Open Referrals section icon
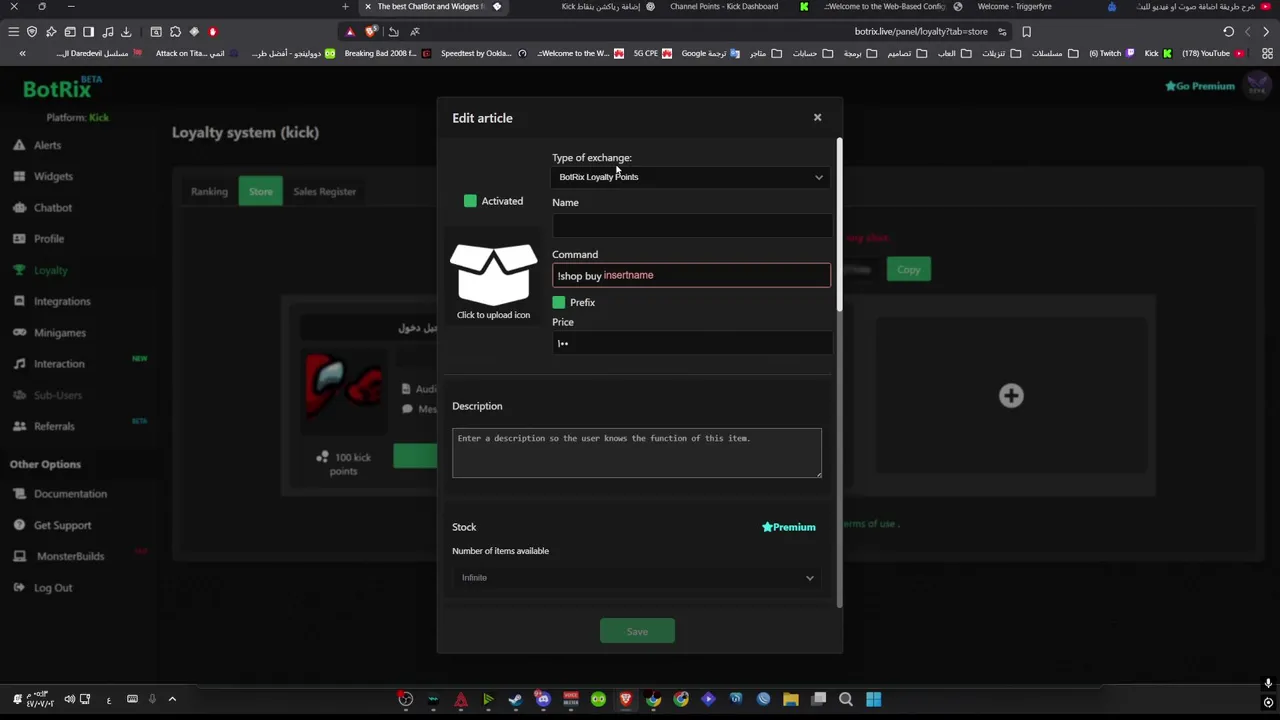 (x=19, y=426)
